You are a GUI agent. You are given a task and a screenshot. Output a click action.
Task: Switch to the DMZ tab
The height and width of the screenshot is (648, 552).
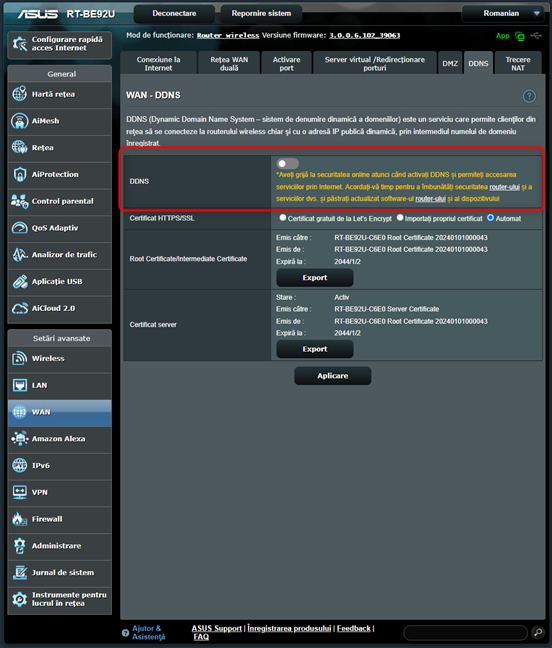click(450, 64)
